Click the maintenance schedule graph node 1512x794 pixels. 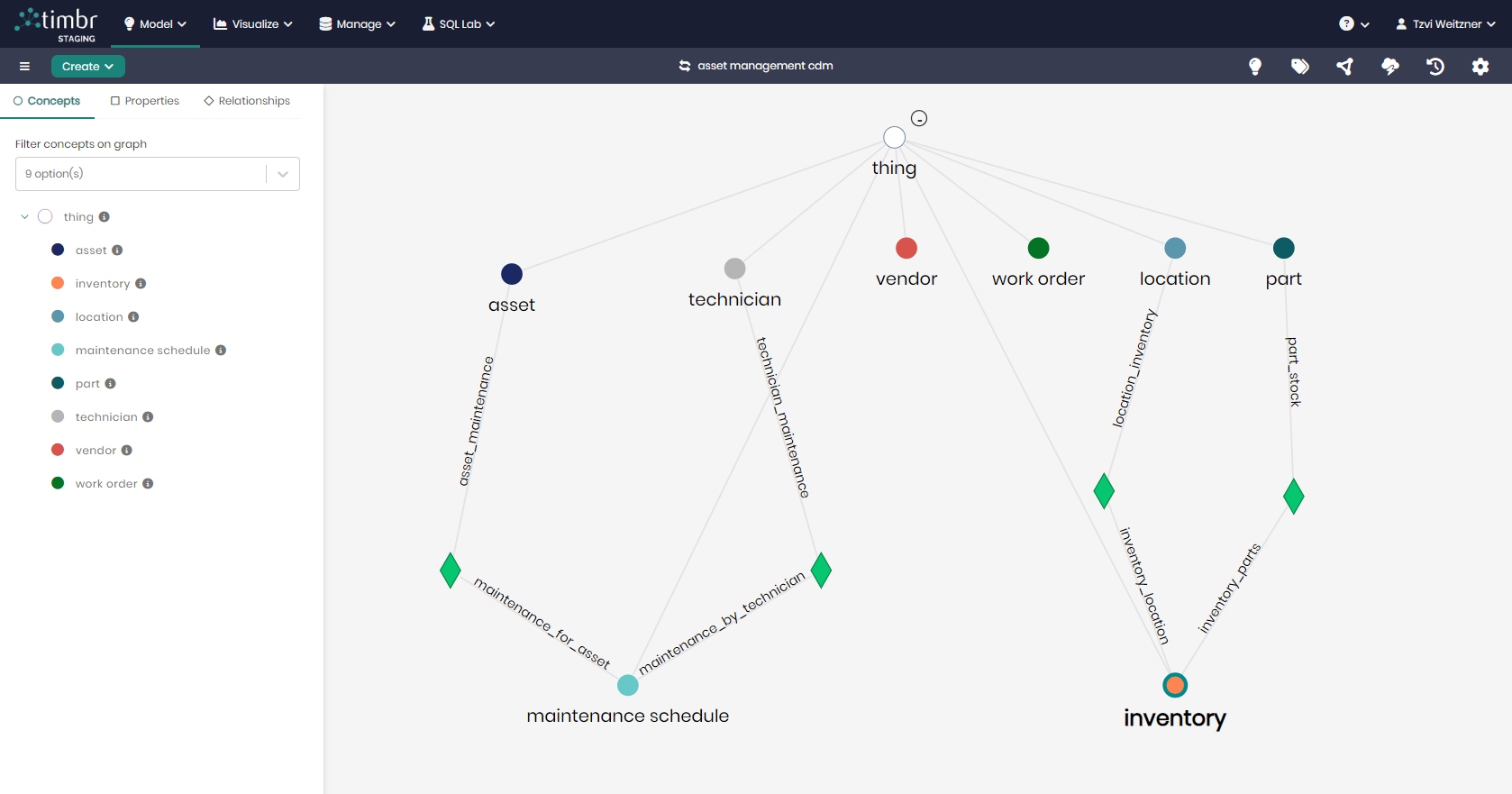click(x=628, y=686)
